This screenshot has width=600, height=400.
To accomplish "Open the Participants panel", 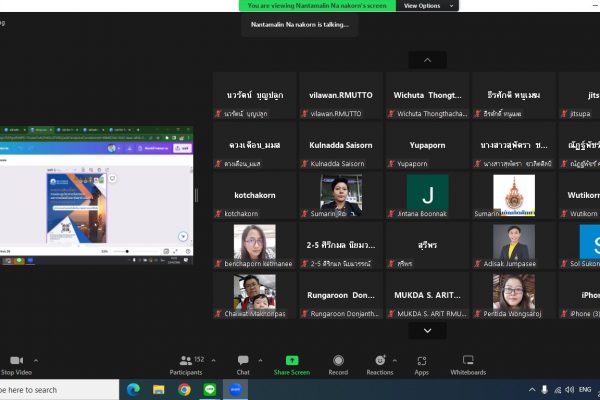I will [186, 365].
